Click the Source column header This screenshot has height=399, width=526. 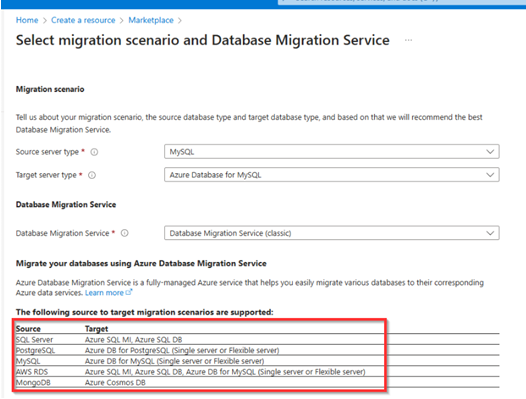point(28,329)
